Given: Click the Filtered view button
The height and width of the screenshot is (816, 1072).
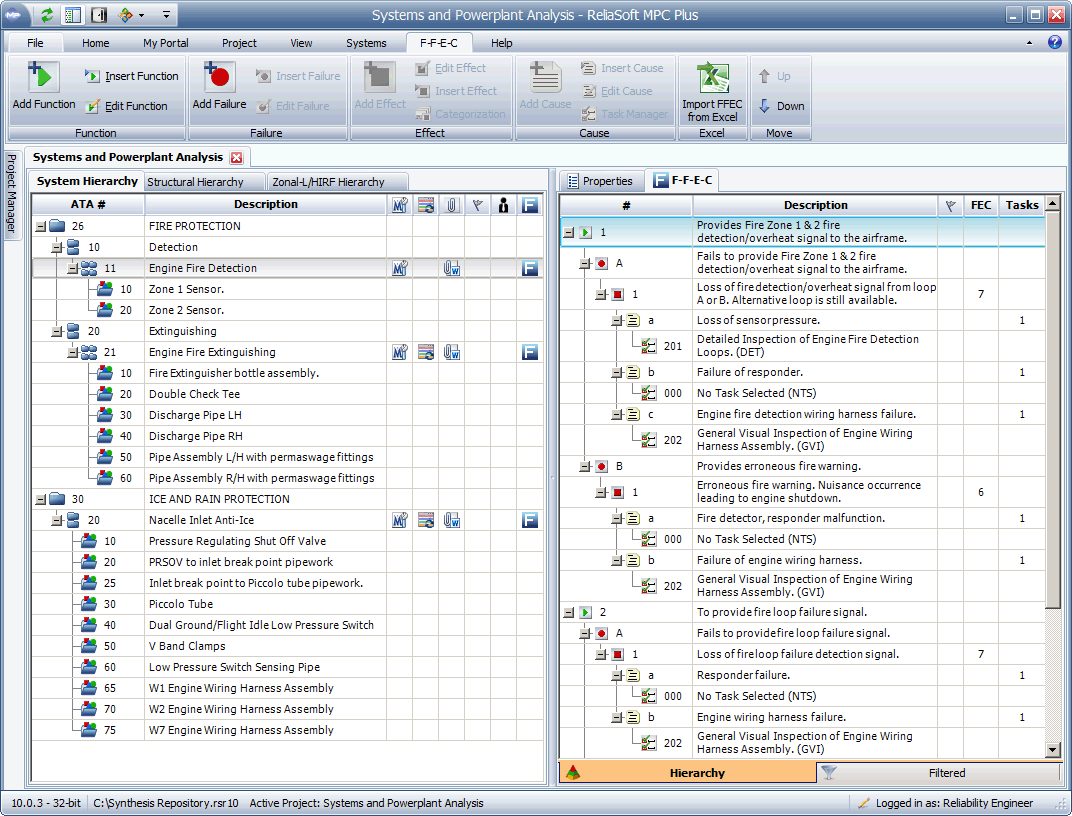Looking at the screenshot, I should pyautogui.click(x=945, y=773).
